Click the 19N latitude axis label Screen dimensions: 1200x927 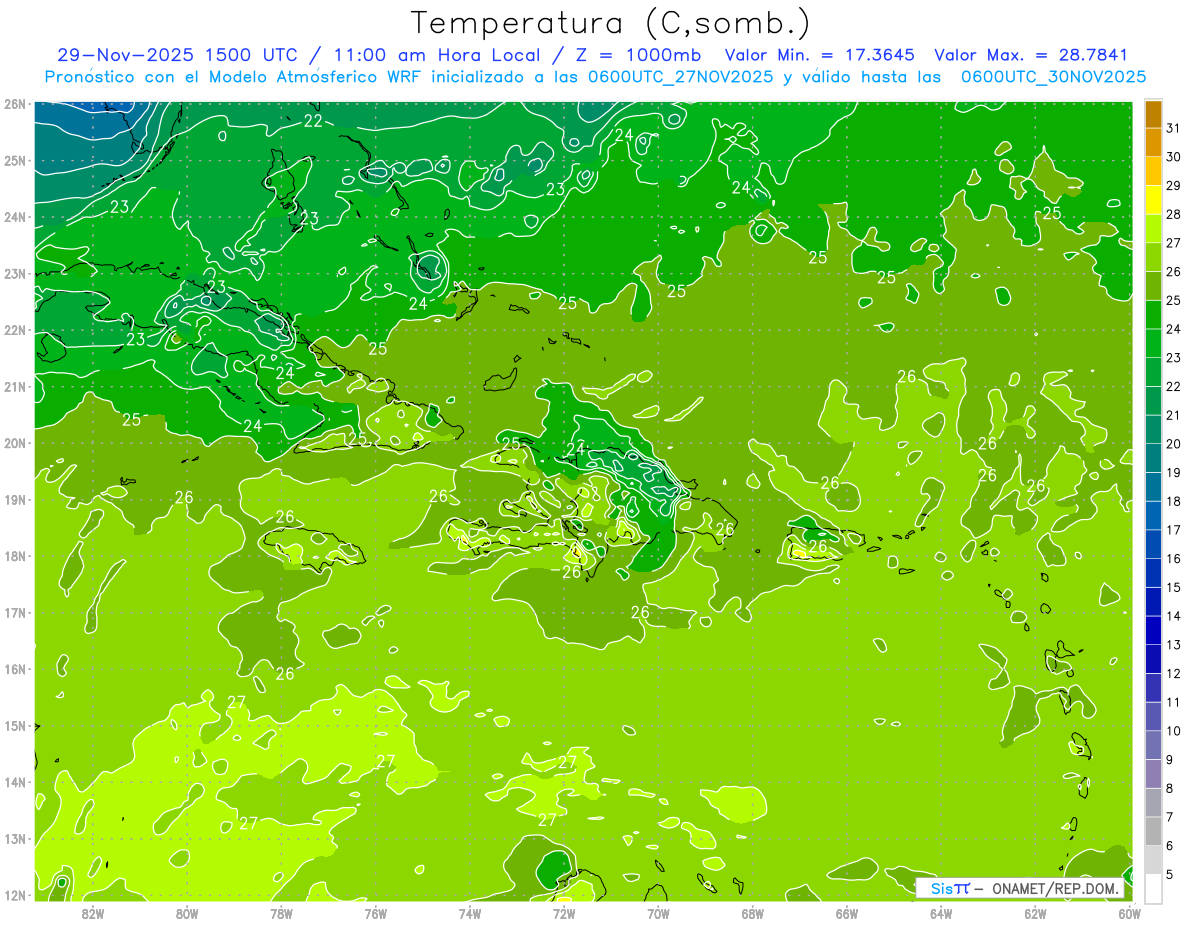[x=15, y=500]
